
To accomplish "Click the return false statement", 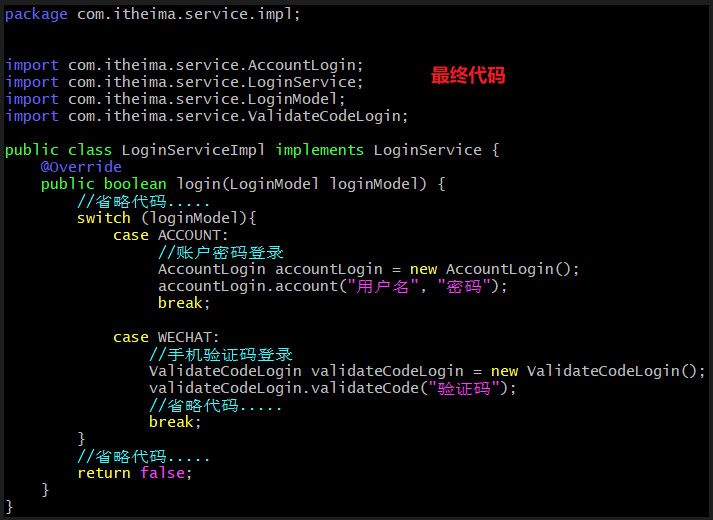I will (x=135, y=473).
